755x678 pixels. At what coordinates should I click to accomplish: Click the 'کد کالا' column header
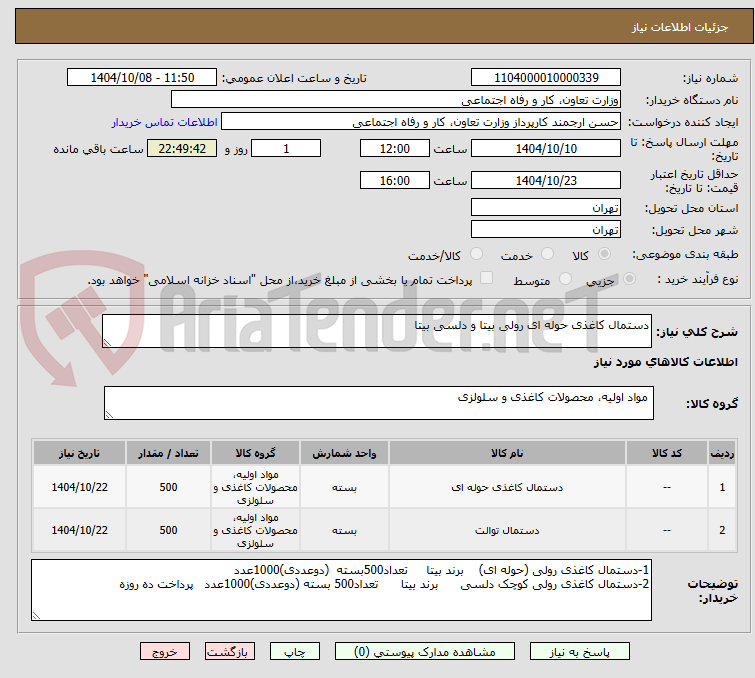click(x=666, y=453)
